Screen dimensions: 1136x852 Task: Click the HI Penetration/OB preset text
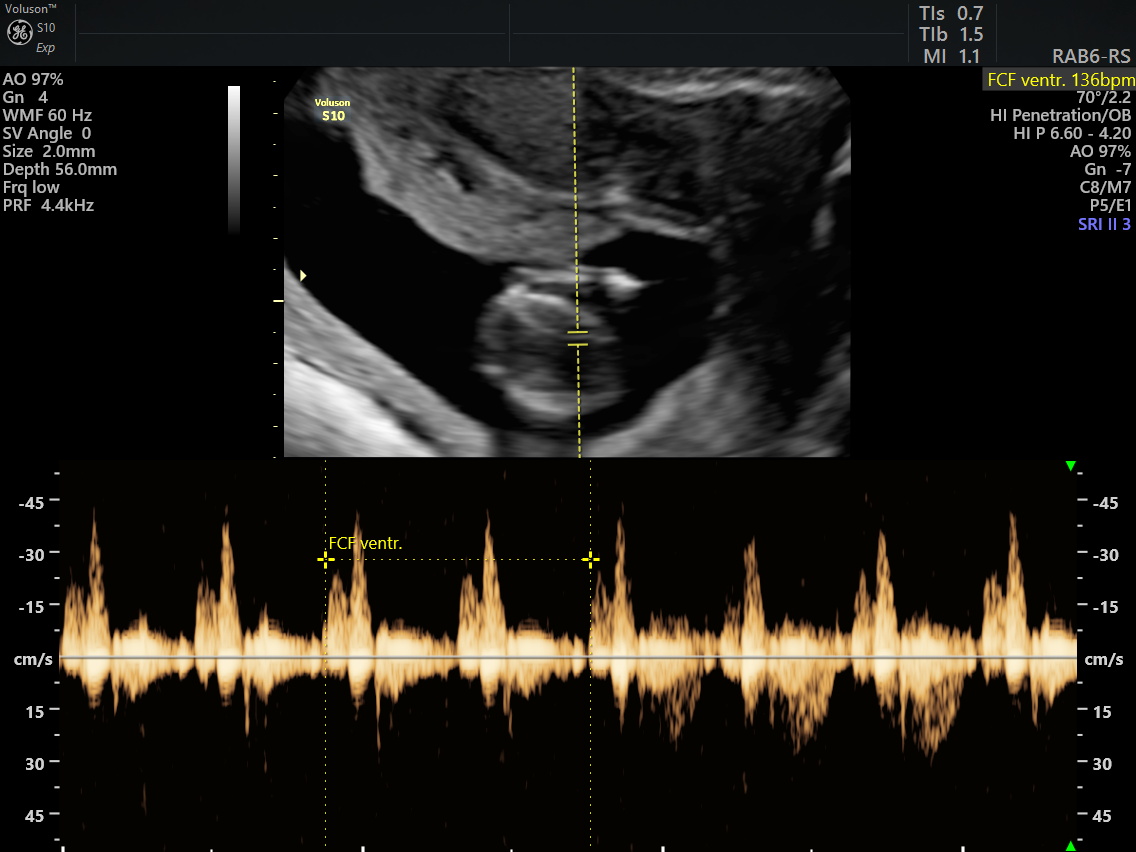pos(1061,116)
